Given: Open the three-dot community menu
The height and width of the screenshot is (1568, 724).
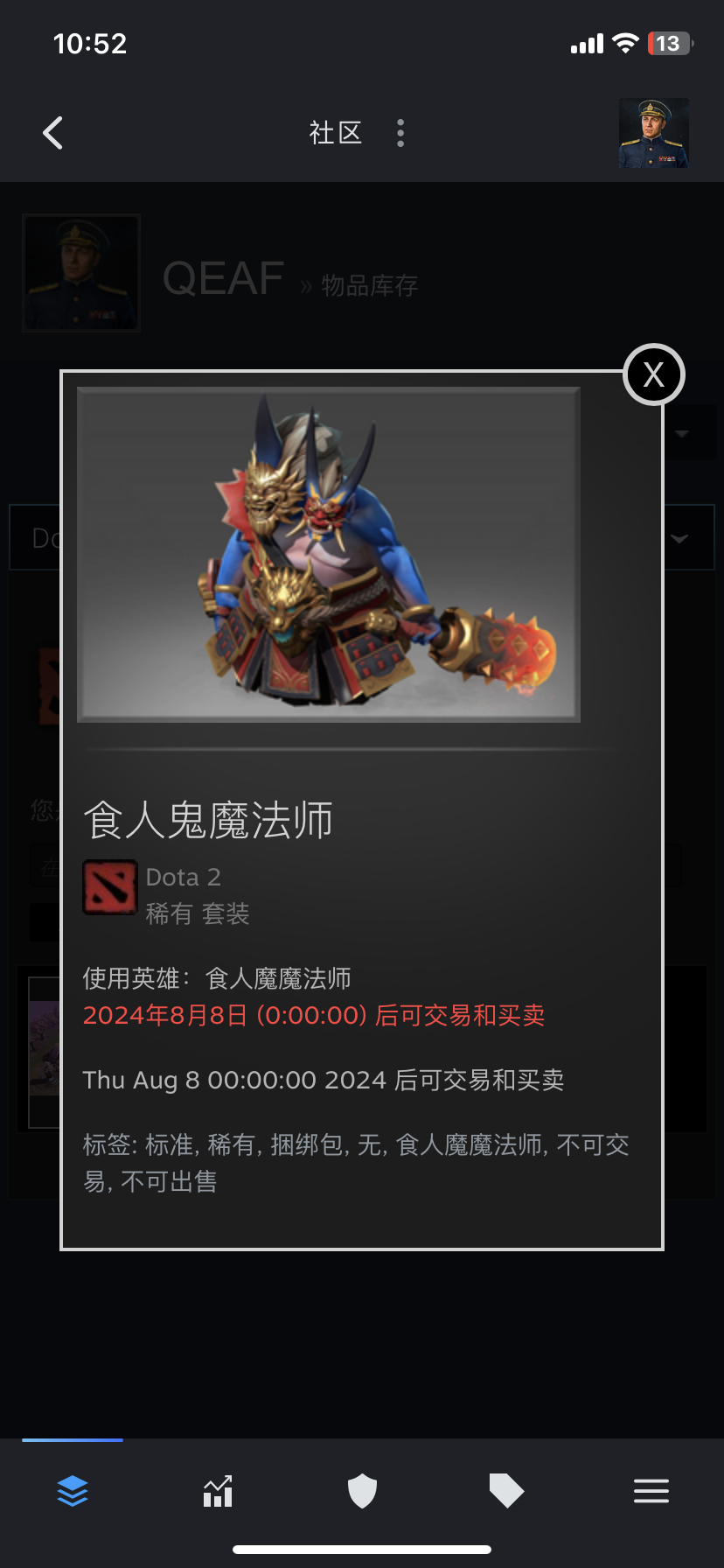Looking at the screenshot, I should pyautogui.click(x=400, y=133).
